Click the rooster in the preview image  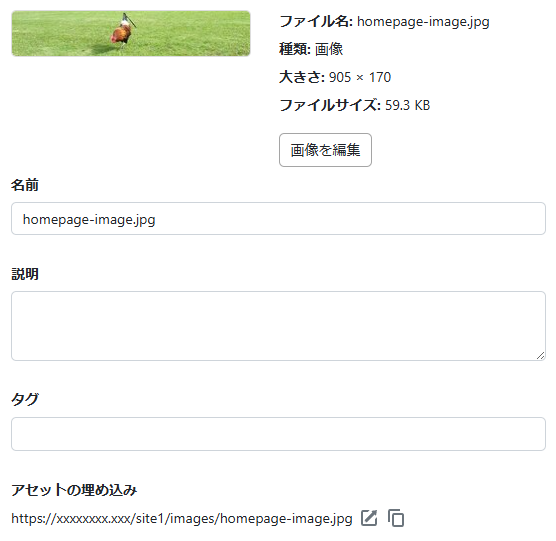pos(122,33)
